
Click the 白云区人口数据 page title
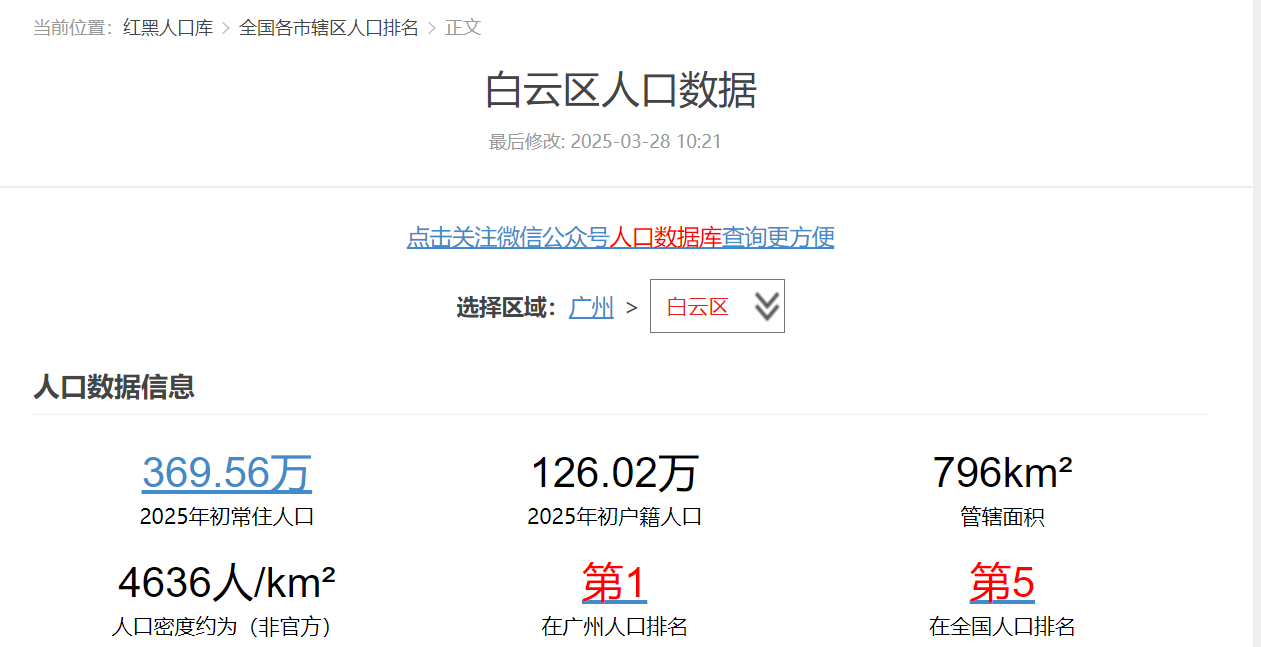coord(620,90)
